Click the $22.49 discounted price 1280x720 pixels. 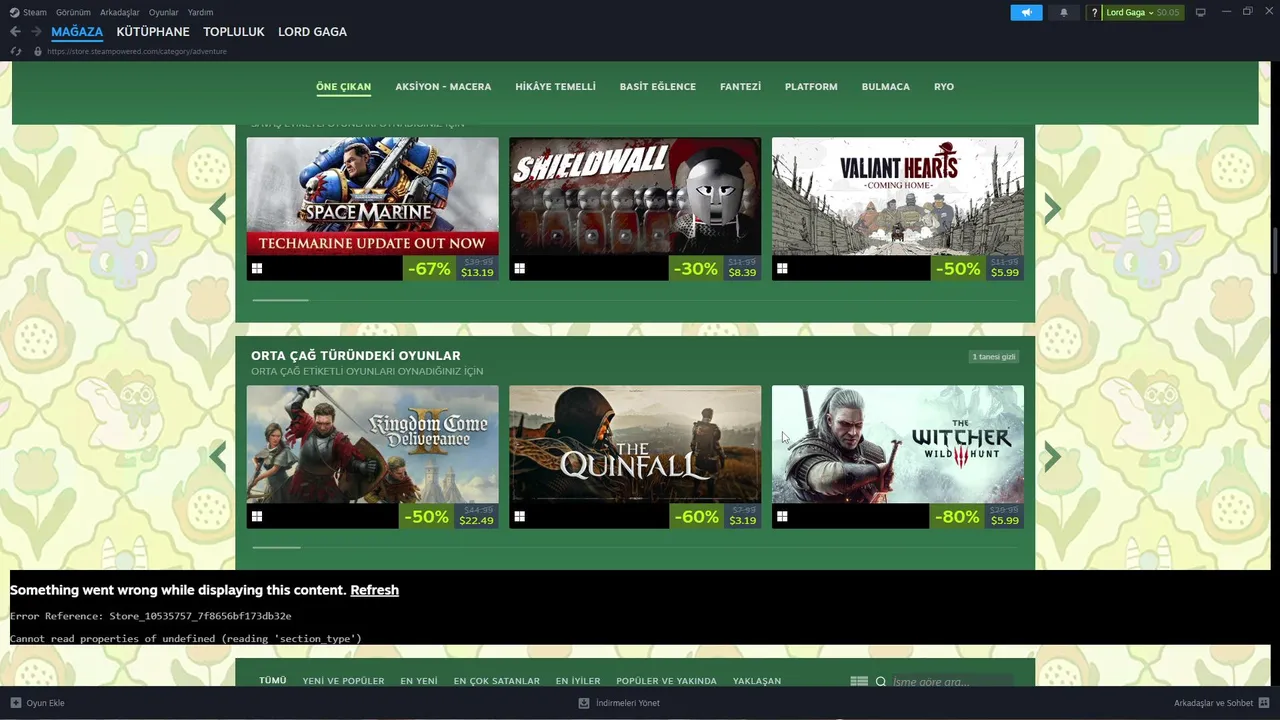(x=477, y=521)
